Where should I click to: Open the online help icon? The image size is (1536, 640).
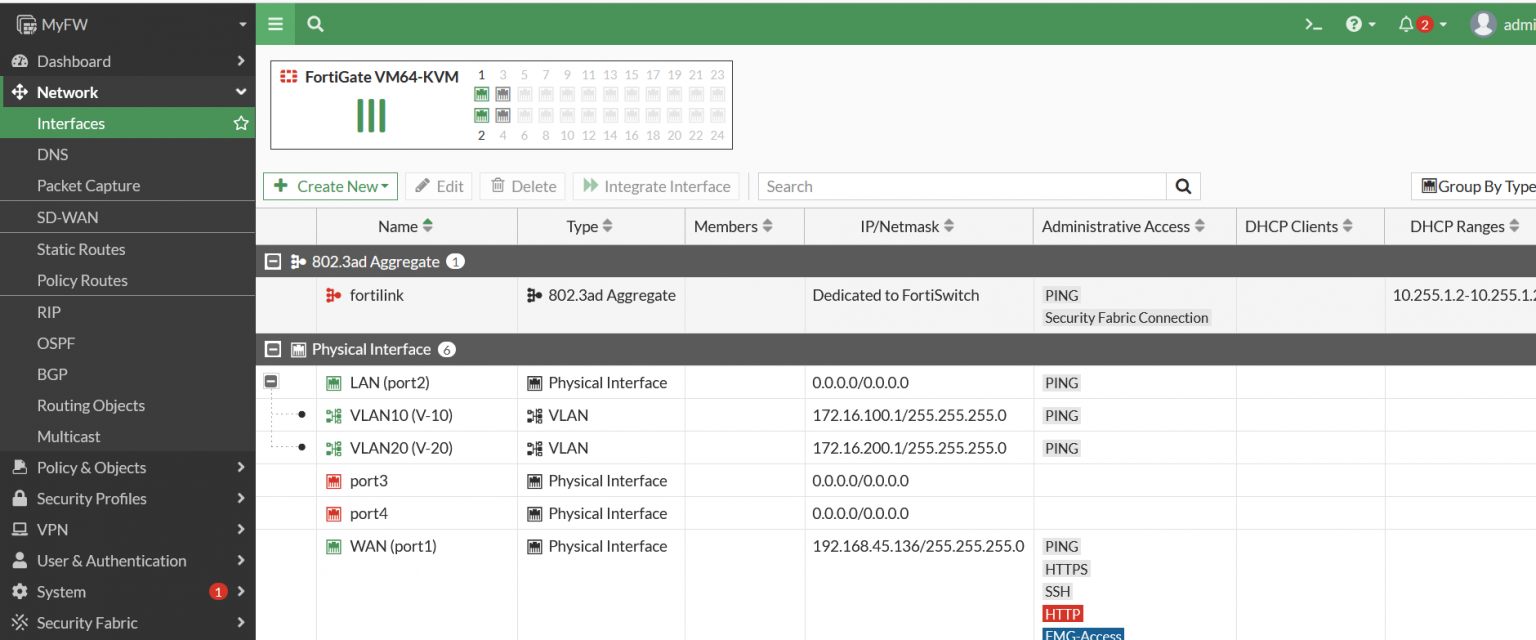click(1356, 23)
